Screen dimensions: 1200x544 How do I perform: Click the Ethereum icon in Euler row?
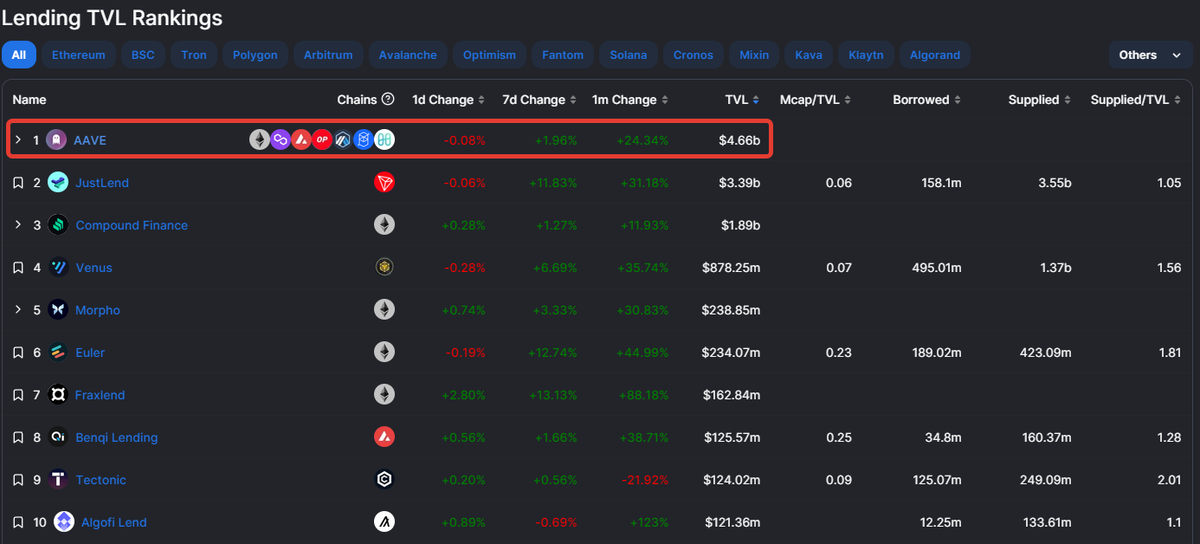click(x=384, y=352)
